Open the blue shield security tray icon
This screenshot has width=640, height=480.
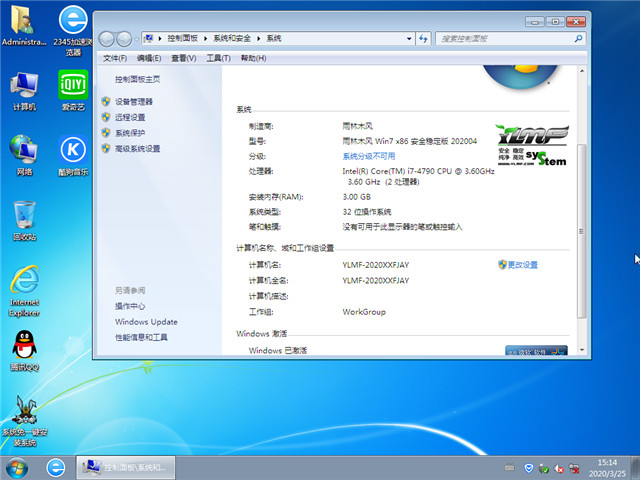point(529,468)
